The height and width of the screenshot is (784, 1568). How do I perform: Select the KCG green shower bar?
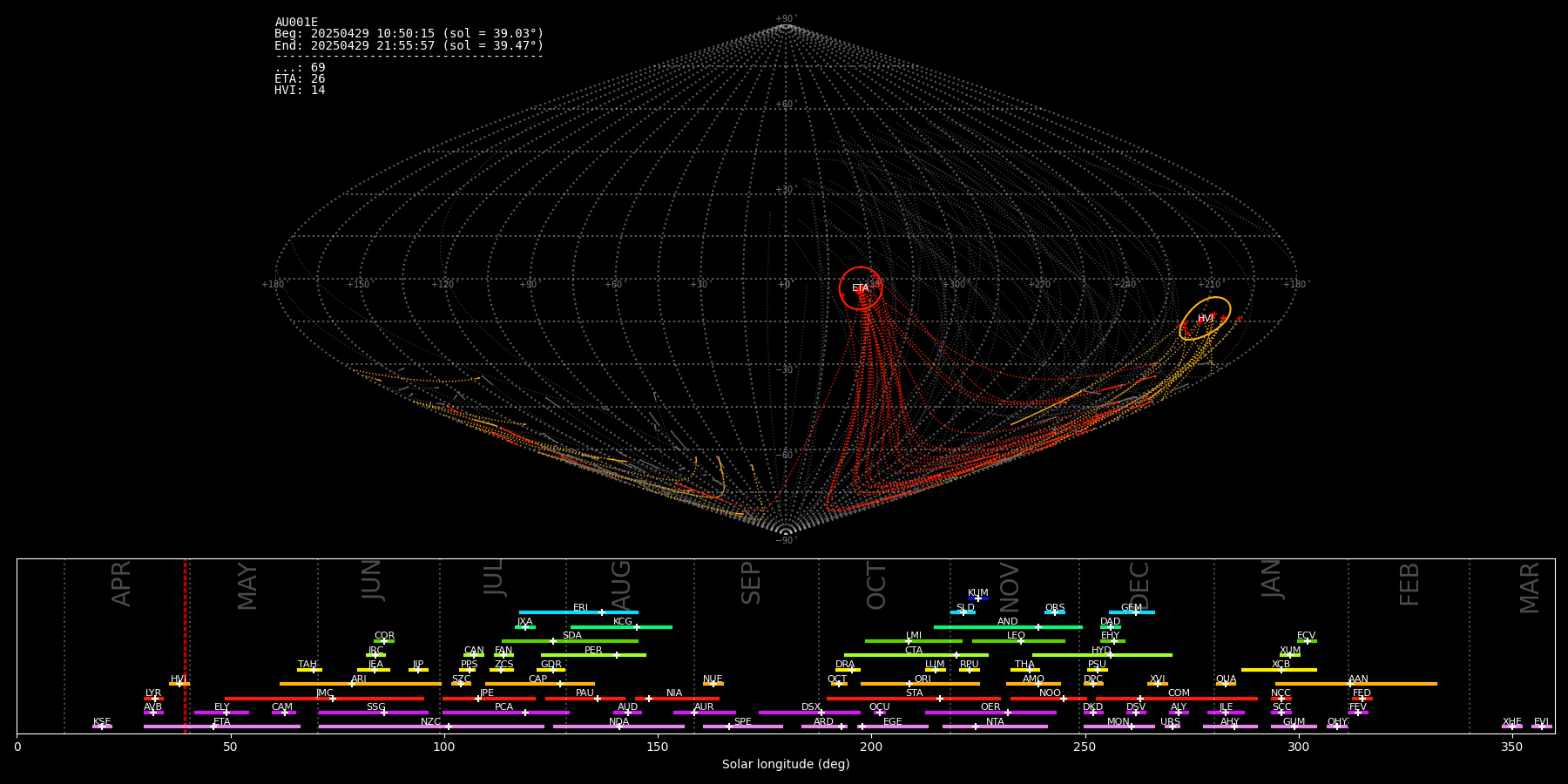621,627
